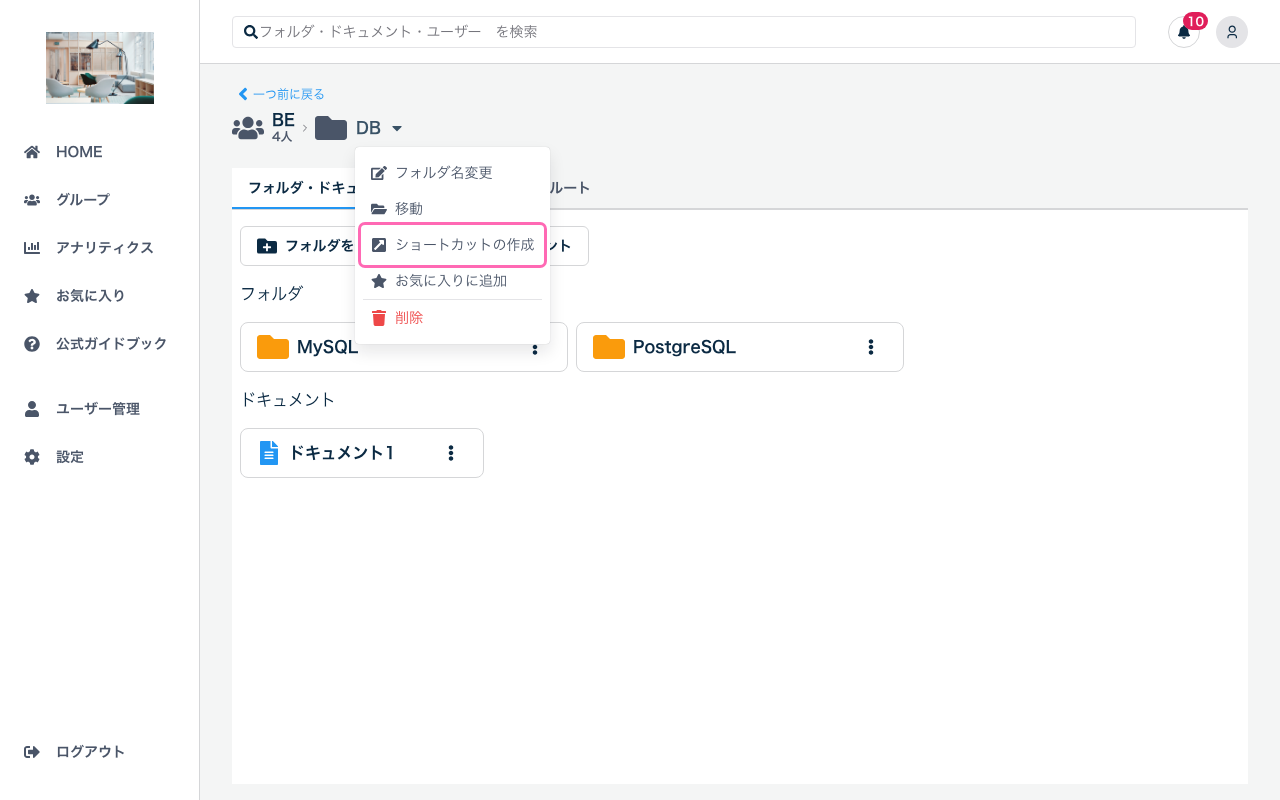Select ショートカットの作成 menu item
1280x800 pixels.
point(464,245)
